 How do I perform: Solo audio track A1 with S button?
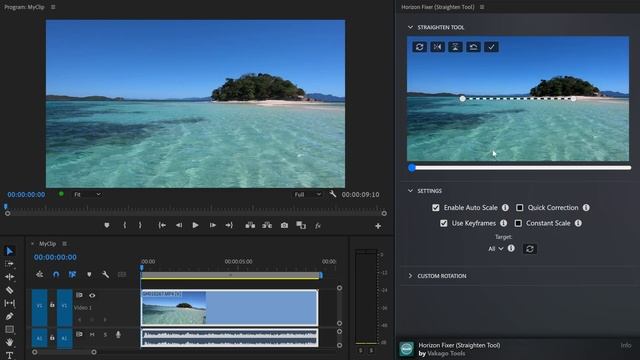point(105,335)
